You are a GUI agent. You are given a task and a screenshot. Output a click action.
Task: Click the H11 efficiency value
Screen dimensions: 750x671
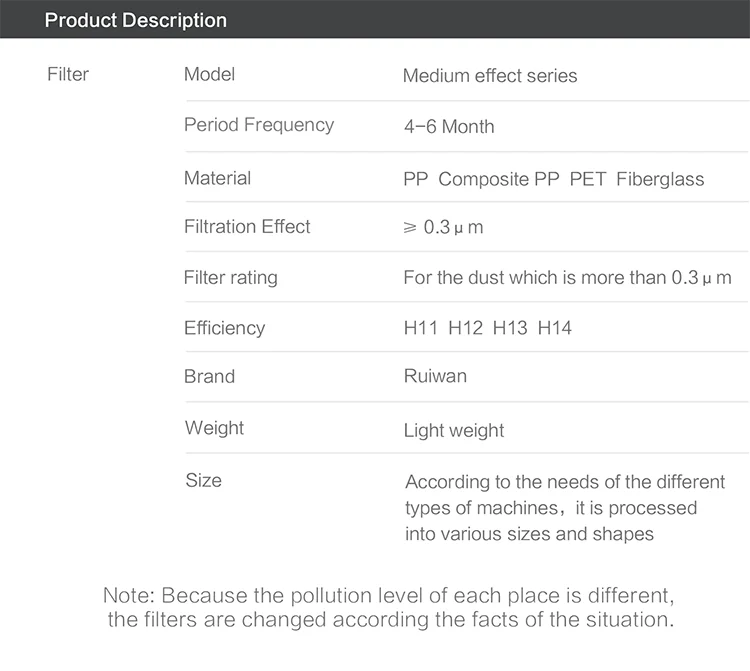tap(420, 328)
